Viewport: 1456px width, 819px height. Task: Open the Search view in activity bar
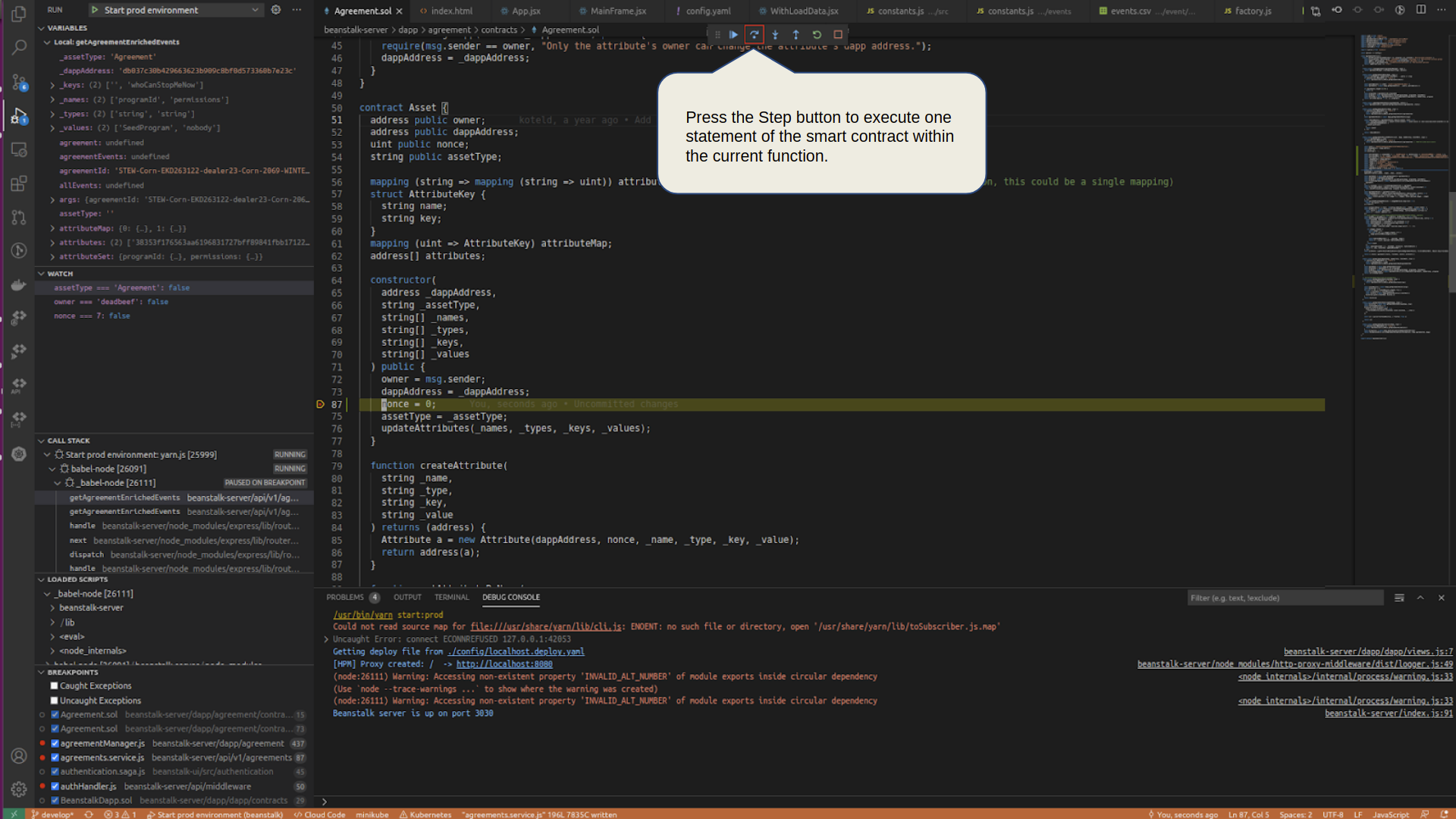click(19, 47)
